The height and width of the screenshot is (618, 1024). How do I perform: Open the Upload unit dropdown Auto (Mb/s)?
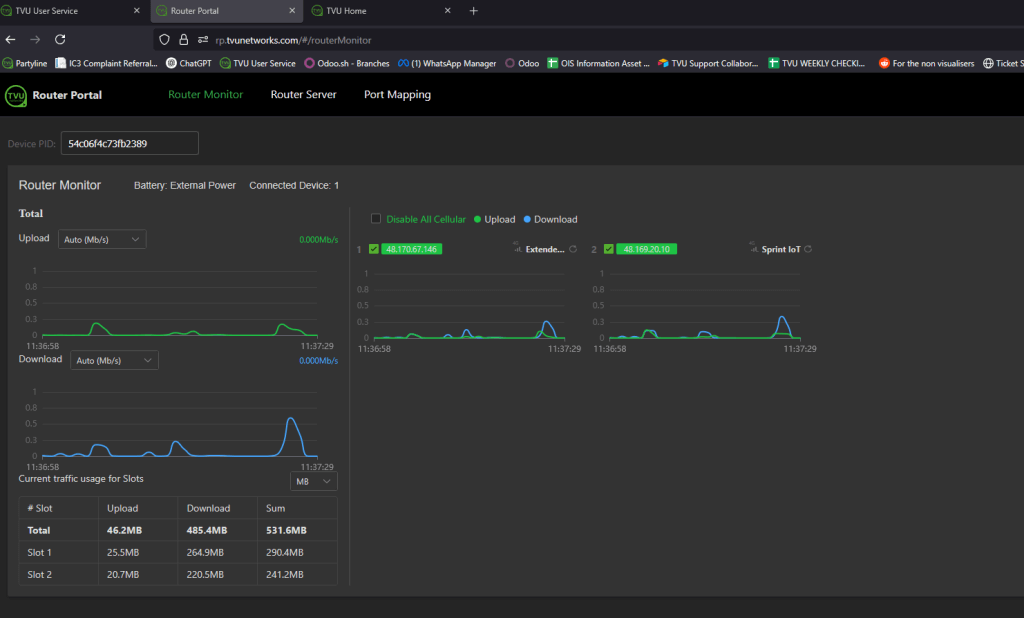coord(102,239)
